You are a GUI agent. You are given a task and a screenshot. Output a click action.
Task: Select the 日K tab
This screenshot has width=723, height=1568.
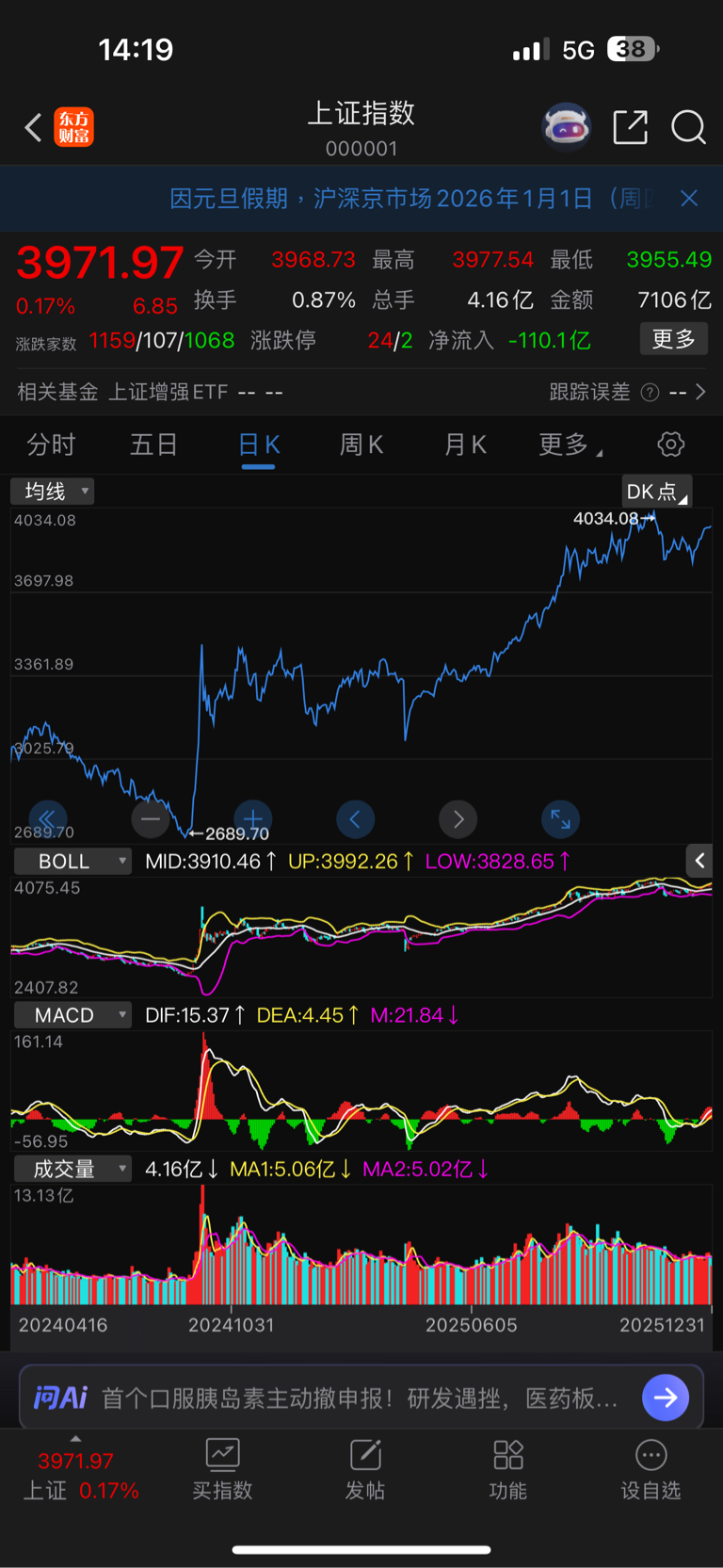tap(259, 445)
